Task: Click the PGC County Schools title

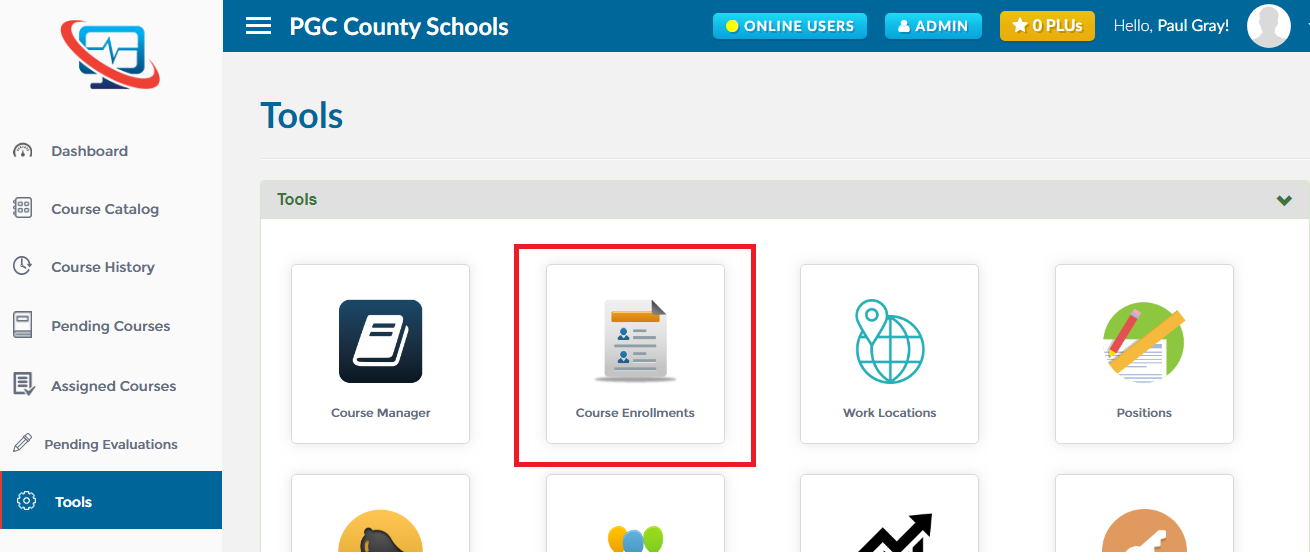Action: point(399,27)
